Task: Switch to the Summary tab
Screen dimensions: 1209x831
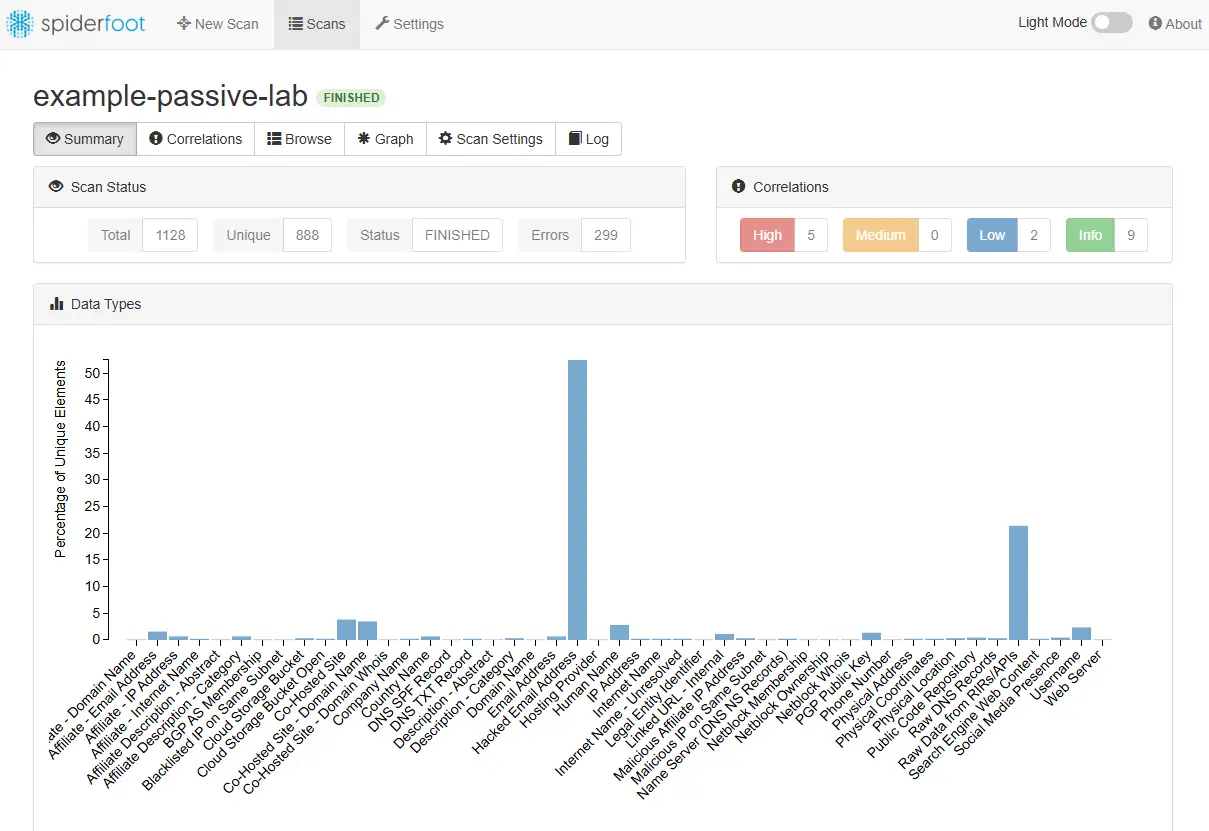Action: click(85, 139)
